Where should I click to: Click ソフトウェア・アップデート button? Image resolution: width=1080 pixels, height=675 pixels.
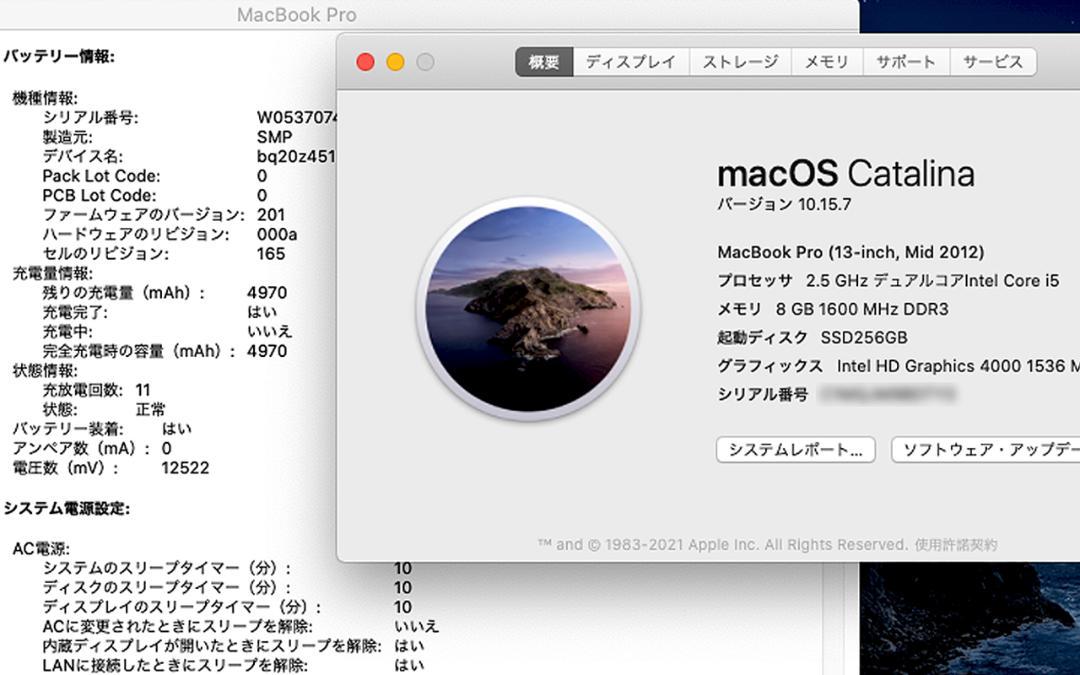pyautogui.click(x=986, y=450)
